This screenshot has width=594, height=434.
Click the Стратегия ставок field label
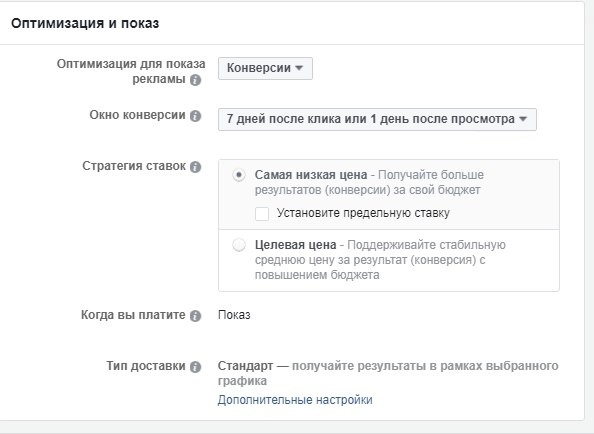pos(134,166)
